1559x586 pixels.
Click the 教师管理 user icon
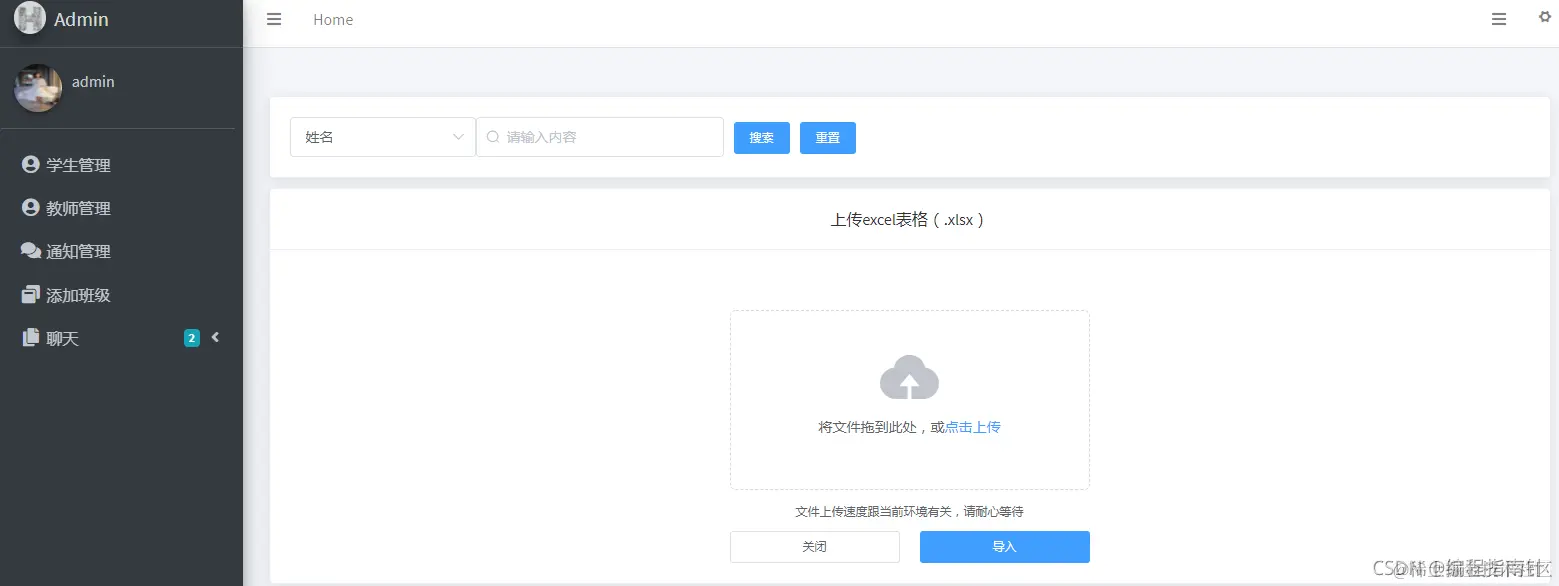tap(30, 208)
